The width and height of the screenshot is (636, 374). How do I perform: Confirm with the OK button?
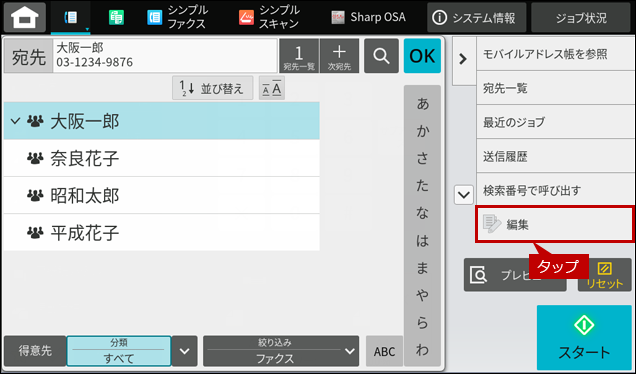pos(422,56)
